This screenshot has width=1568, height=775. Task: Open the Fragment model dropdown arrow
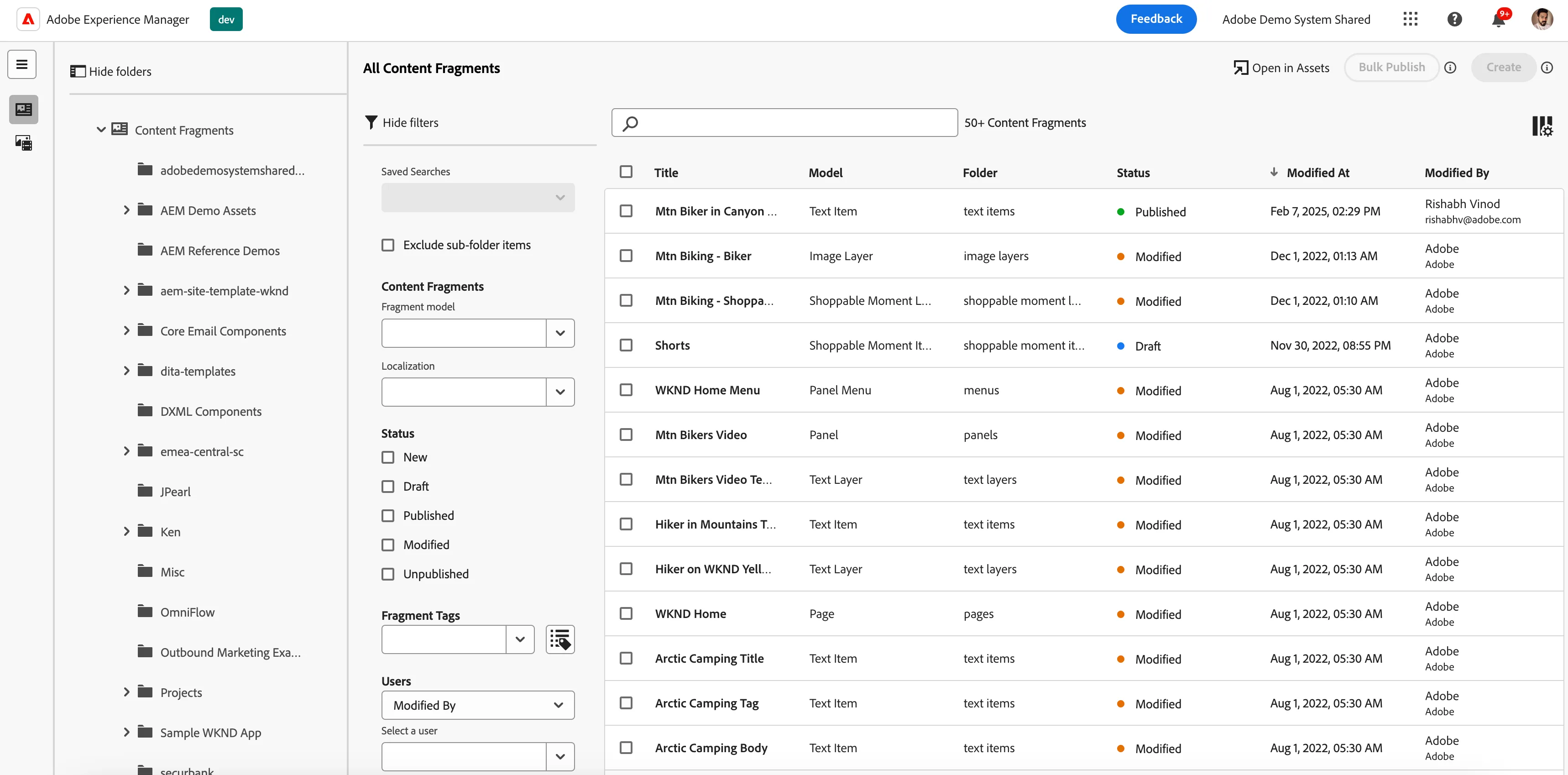tap(560, 334)
